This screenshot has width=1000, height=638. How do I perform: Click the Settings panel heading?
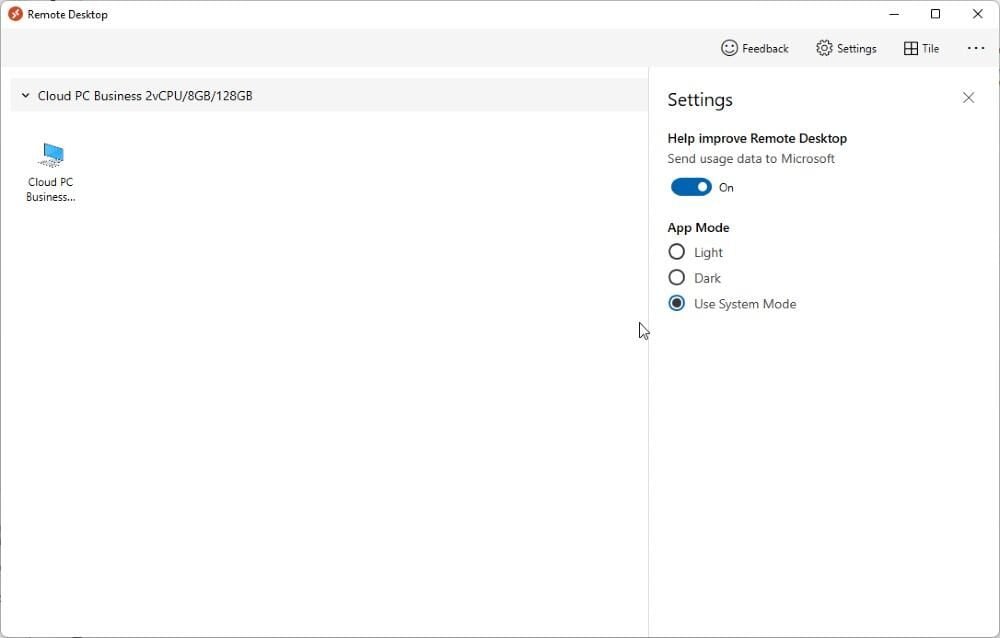[x=700, y=100]
